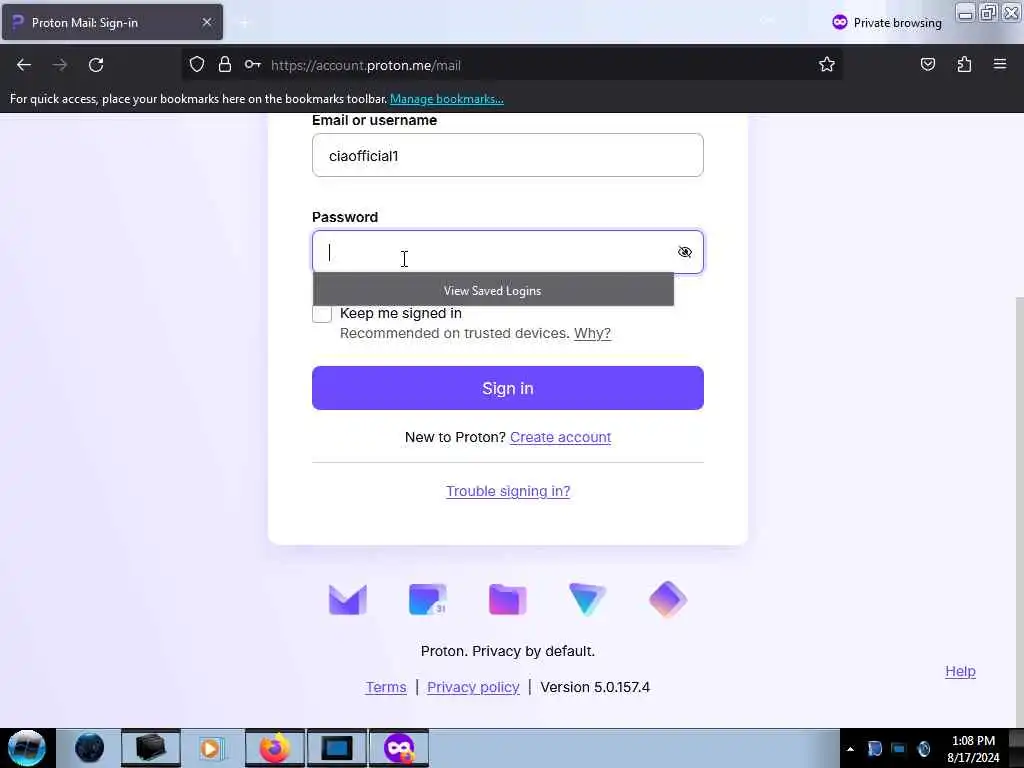Close the Proton Mail: Sign-in tab
1024x768 pixels.
pyautogui.click(x=206, y=22)
